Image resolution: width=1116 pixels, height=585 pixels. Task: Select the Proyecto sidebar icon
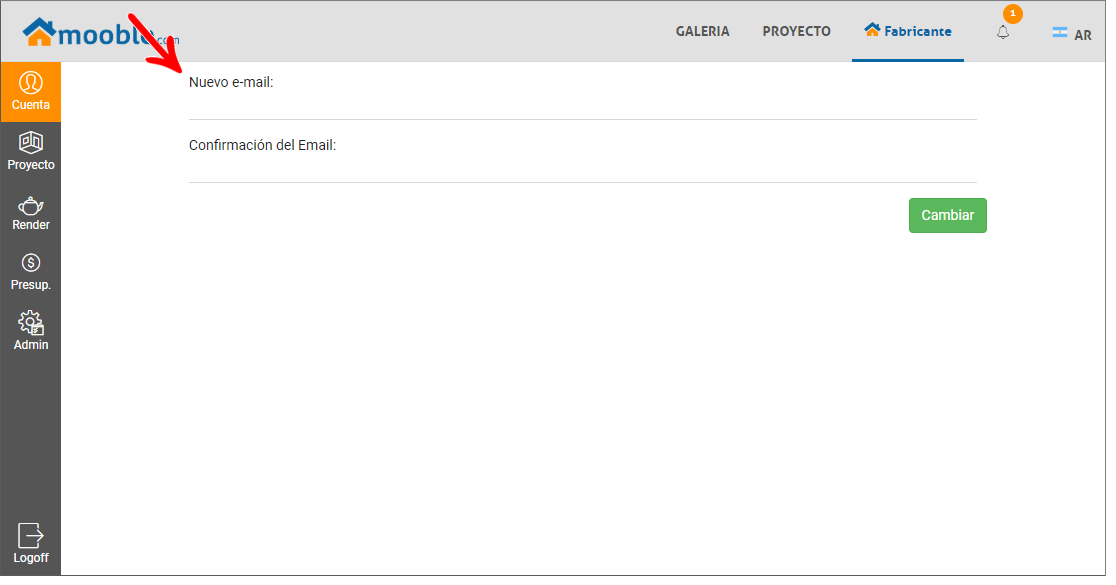[x=31, y=142]
